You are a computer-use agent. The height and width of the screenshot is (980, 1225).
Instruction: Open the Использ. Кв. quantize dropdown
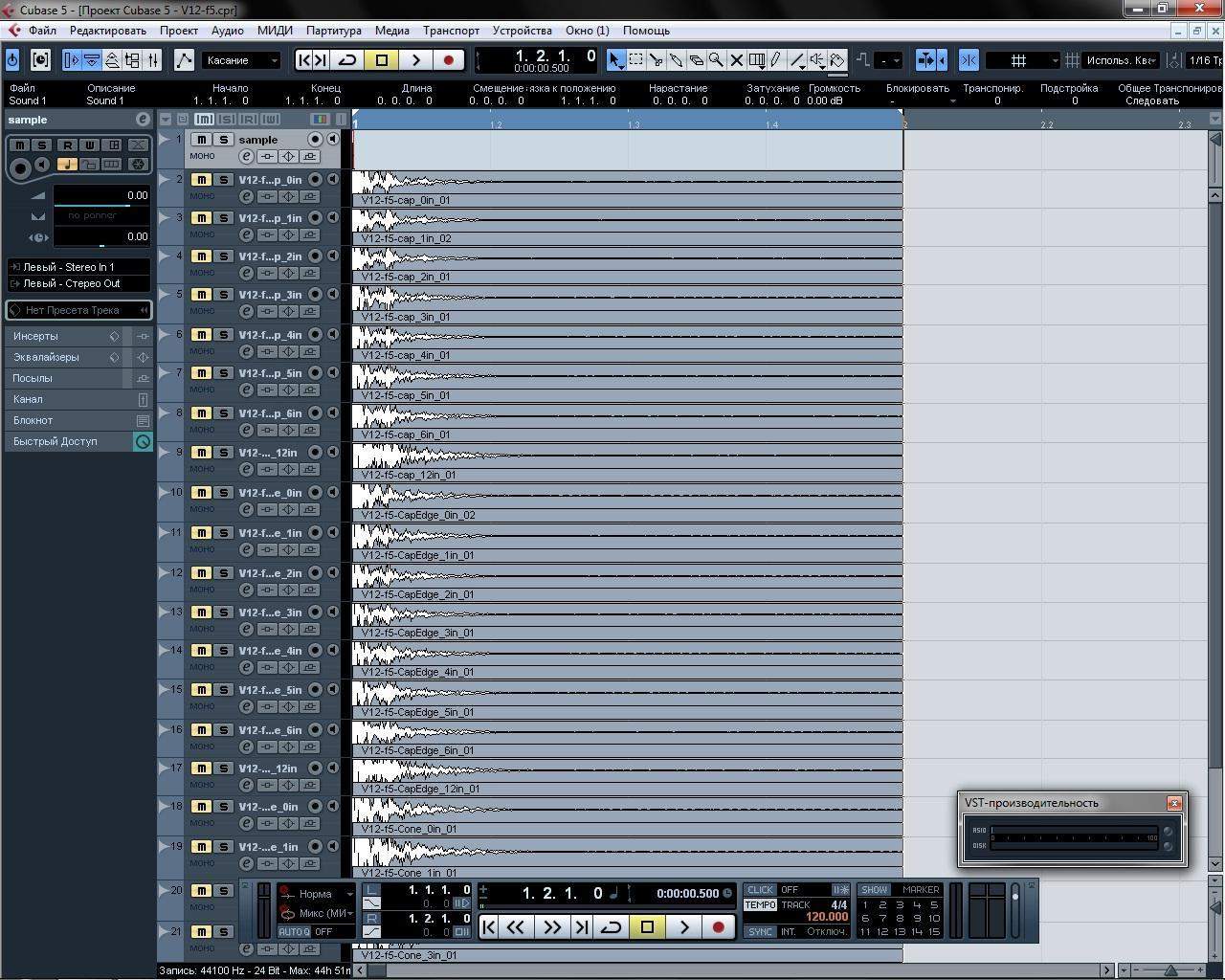(x=1121, y=60)
